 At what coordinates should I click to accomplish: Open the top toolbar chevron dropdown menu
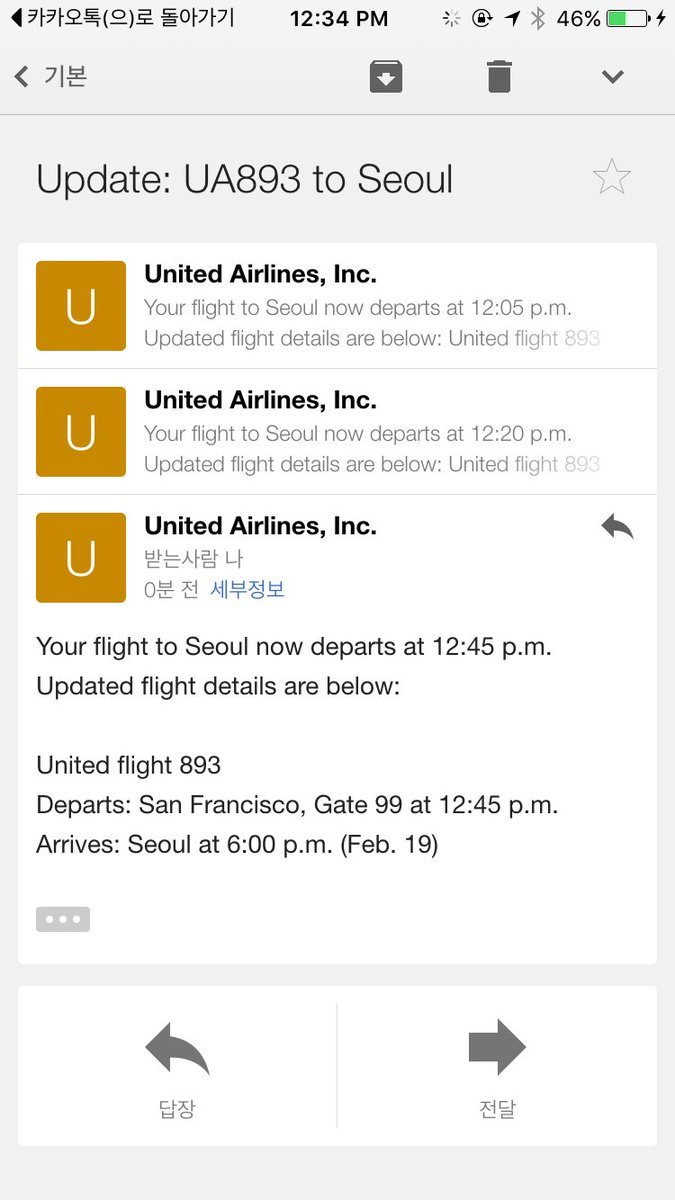coord(612,77)
